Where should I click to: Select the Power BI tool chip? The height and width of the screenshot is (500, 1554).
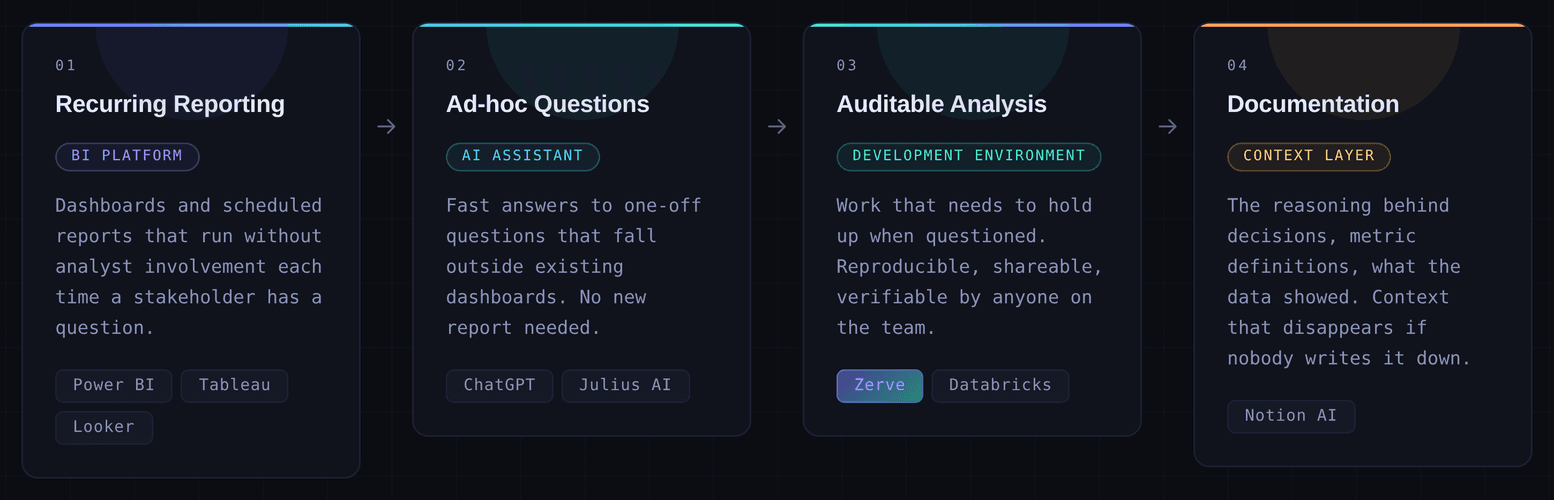114,386
